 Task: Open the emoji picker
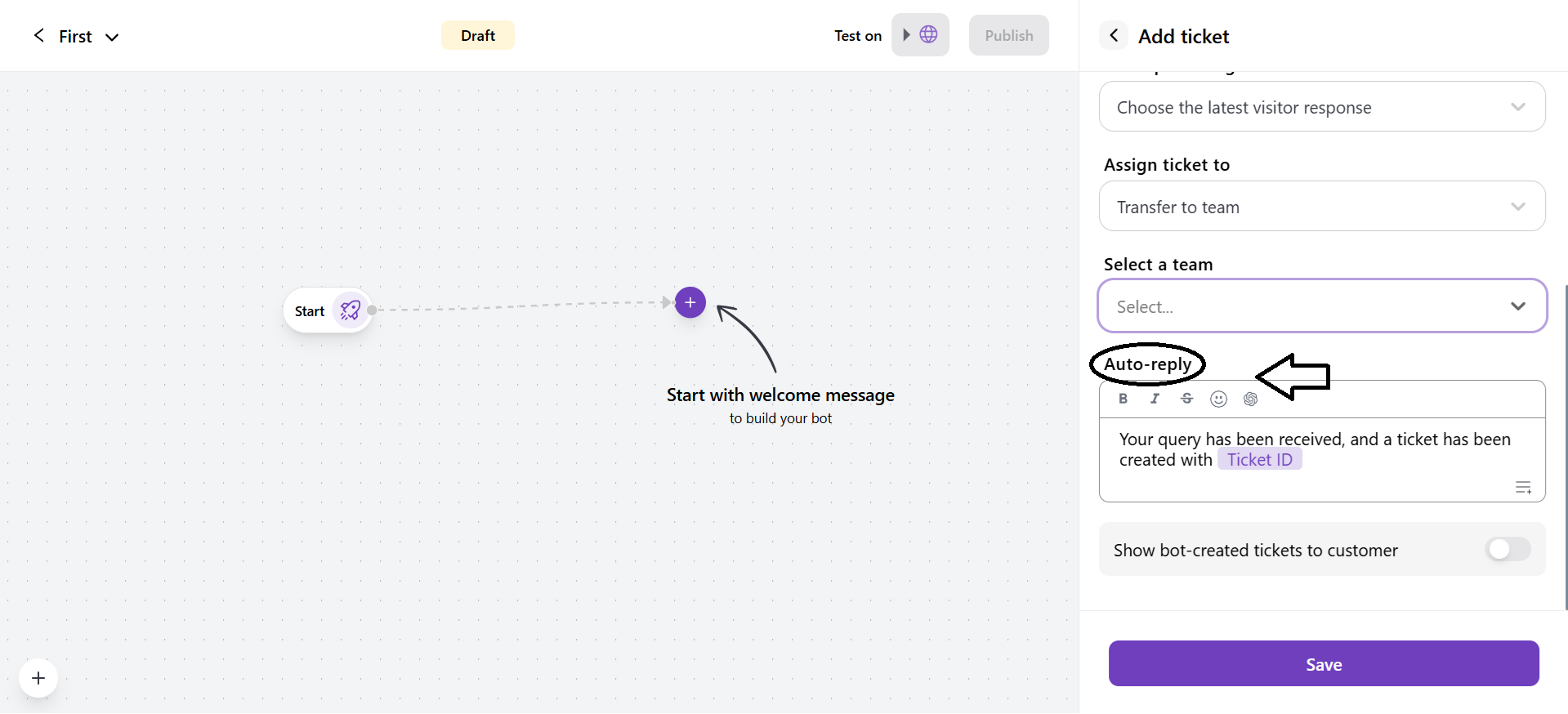(1218, 399)
